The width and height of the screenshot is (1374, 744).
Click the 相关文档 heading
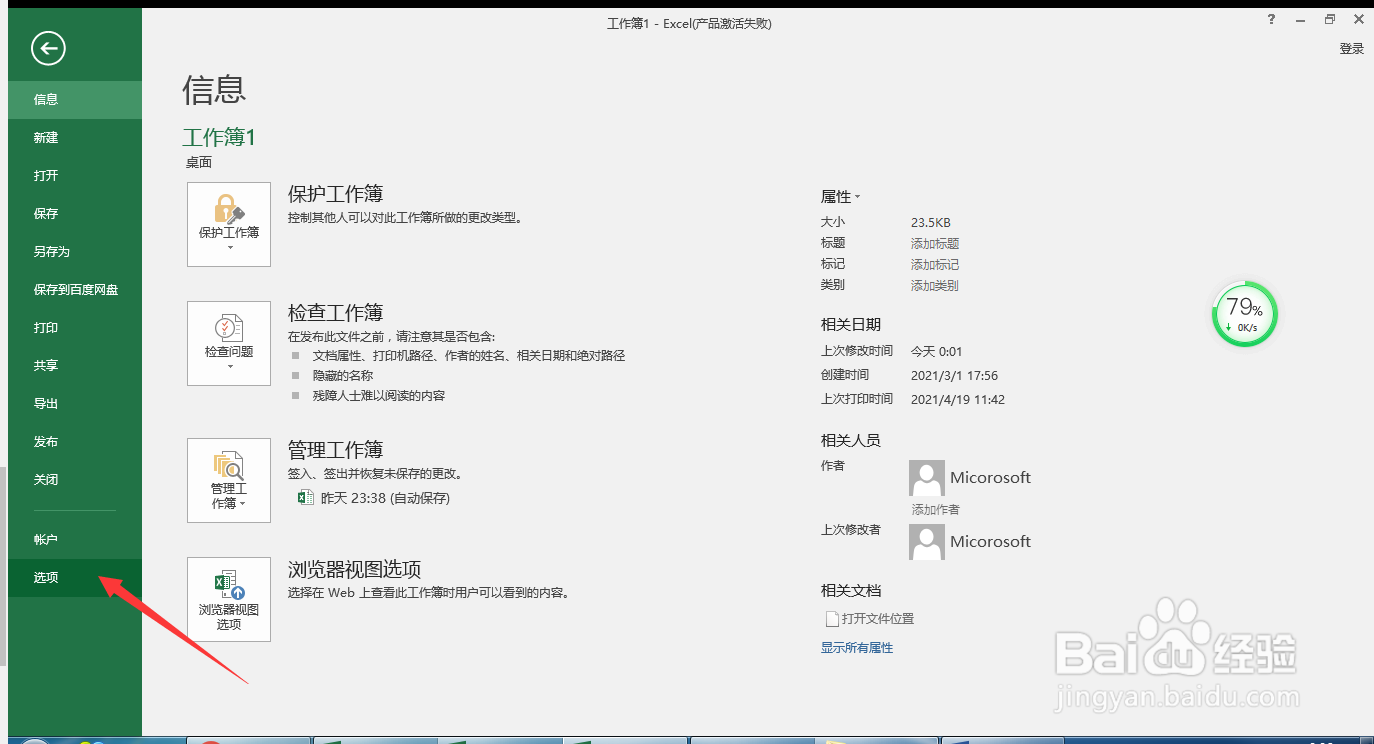click(x=851, y=591)
